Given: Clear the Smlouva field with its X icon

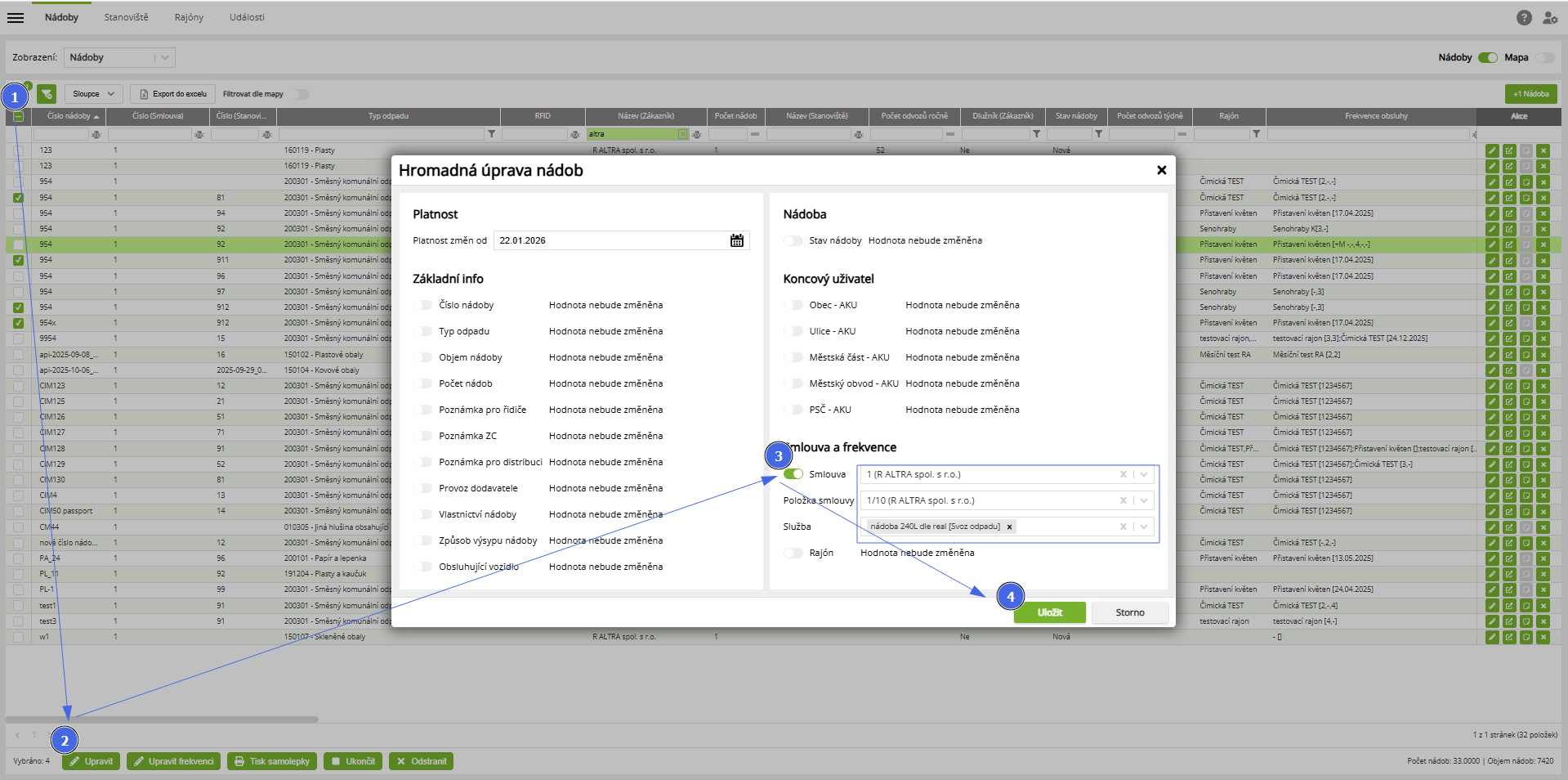Looking at the screenshot, I should pyautogui.click(x=1123, y=474).
